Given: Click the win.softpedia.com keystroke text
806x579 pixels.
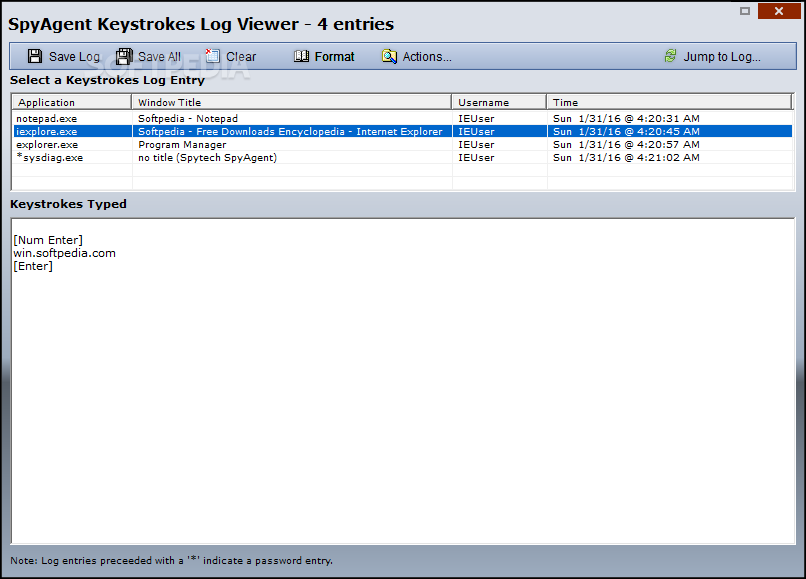Looking at the screenshot, I should click(64, 253).
